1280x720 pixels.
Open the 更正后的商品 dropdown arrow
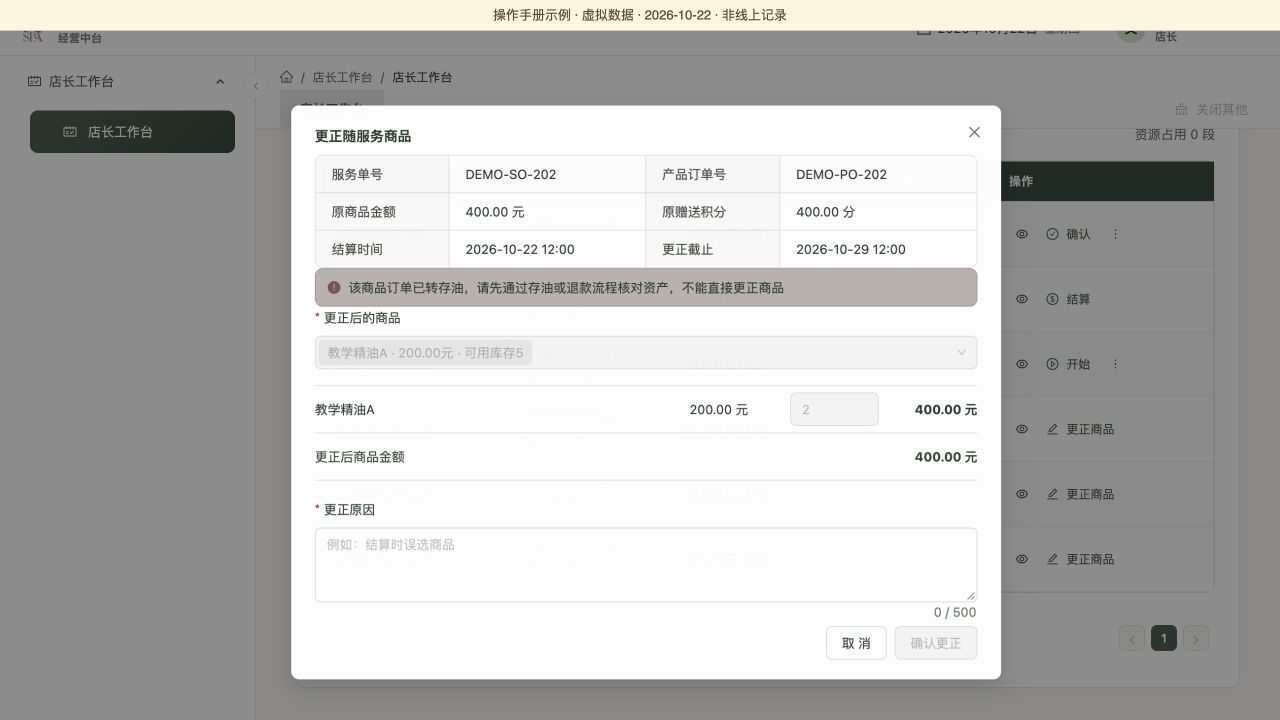point(962,352)
